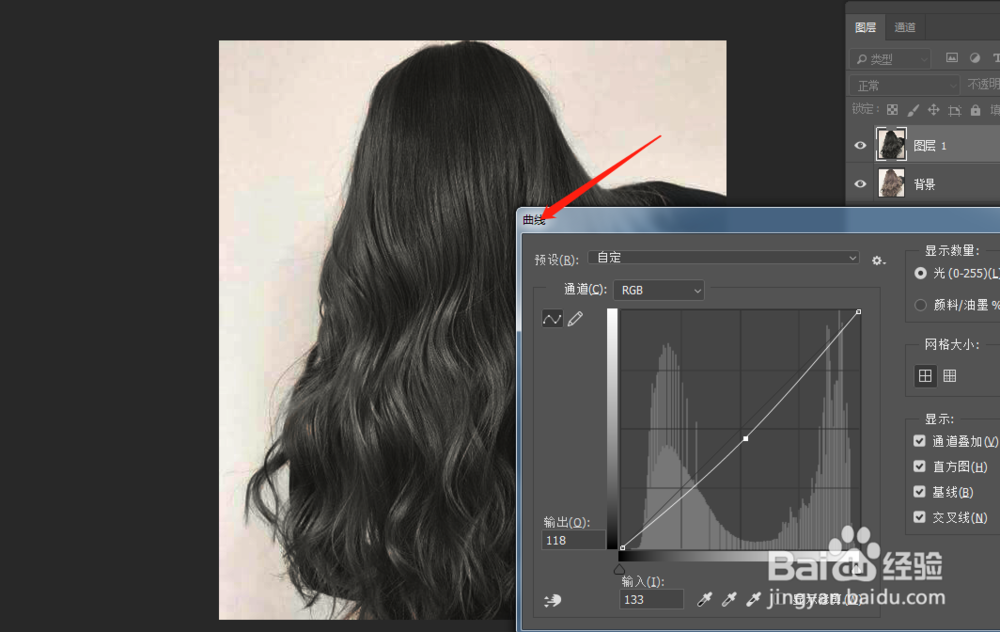Viewport: 1000px width, 632px height.
Task: Pick the black point eyedropper
Action: [x=704, y=599]
